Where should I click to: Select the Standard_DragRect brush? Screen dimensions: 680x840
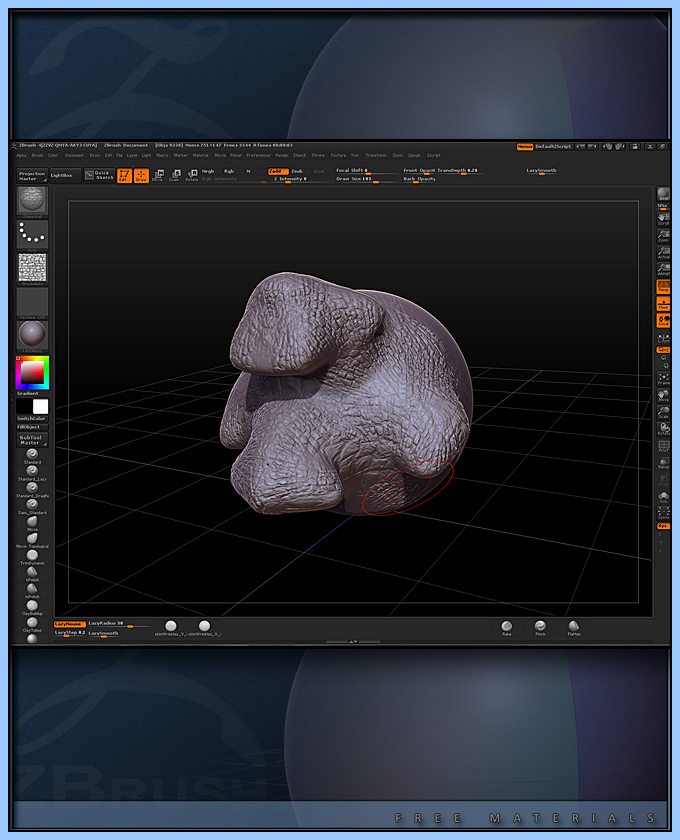[x=32, y=490]
